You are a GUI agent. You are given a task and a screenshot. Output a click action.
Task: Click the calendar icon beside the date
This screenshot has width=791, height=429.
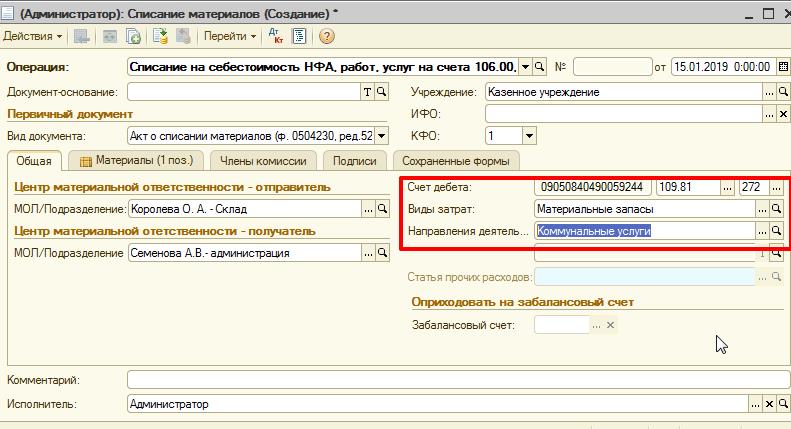[x=782, y=67]
